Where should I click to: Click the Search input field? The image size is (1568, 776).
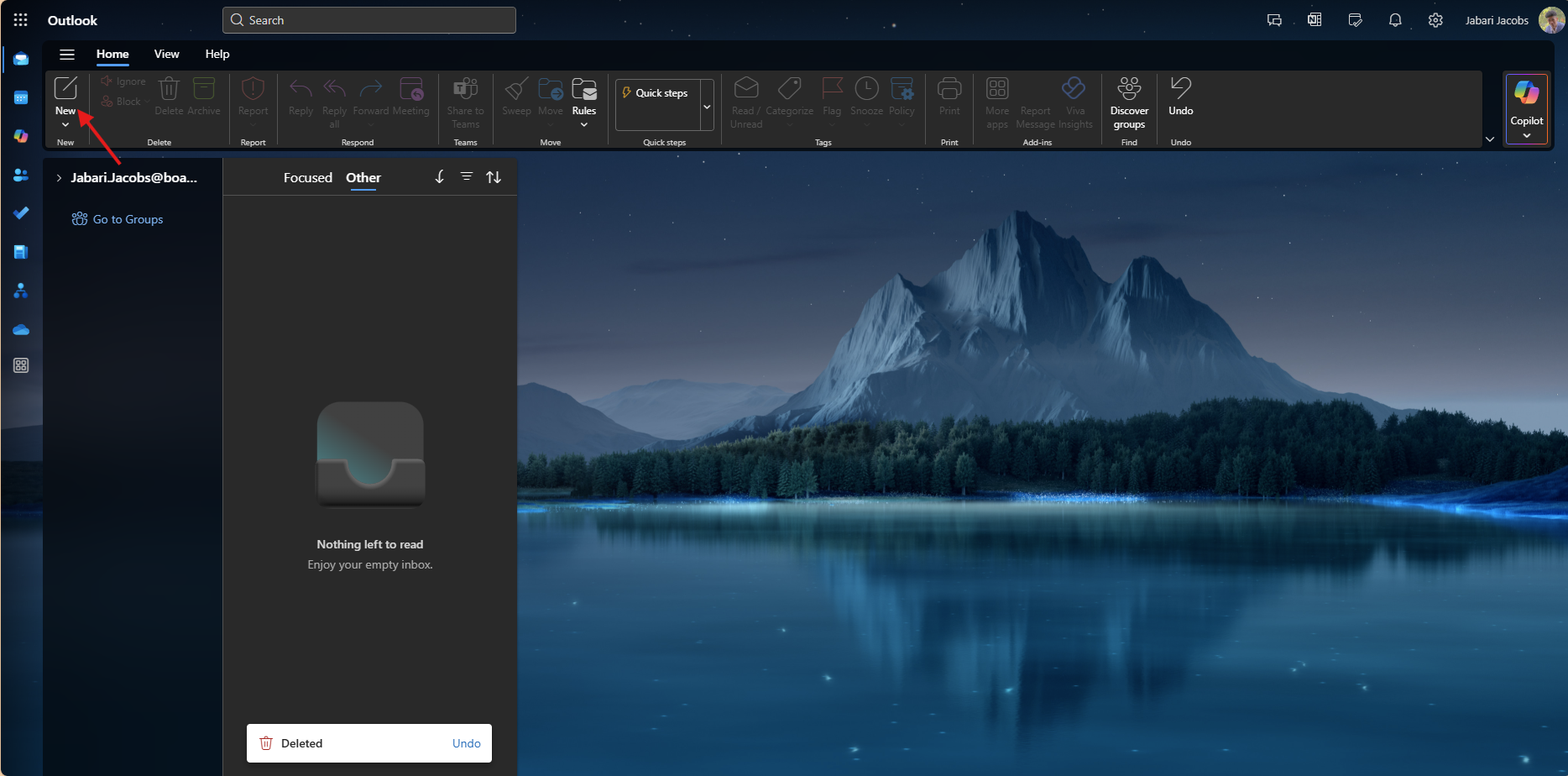tap(369, 20)
